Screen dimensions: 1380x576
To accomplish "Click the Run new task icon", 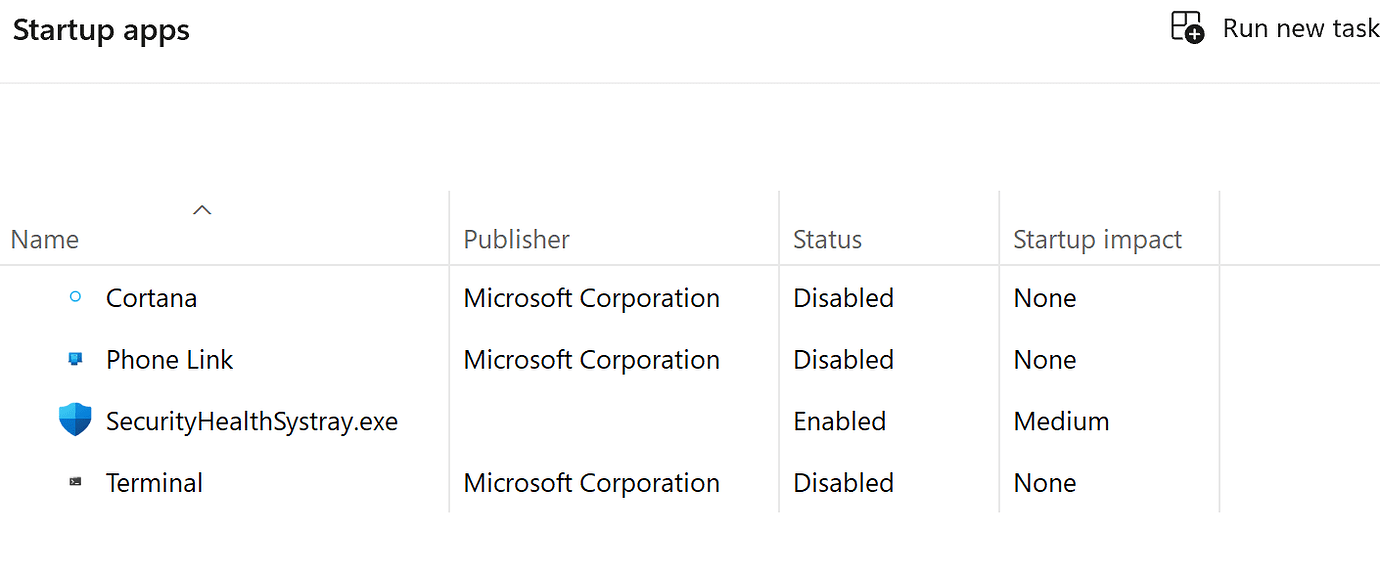I will coord(1187,27).
